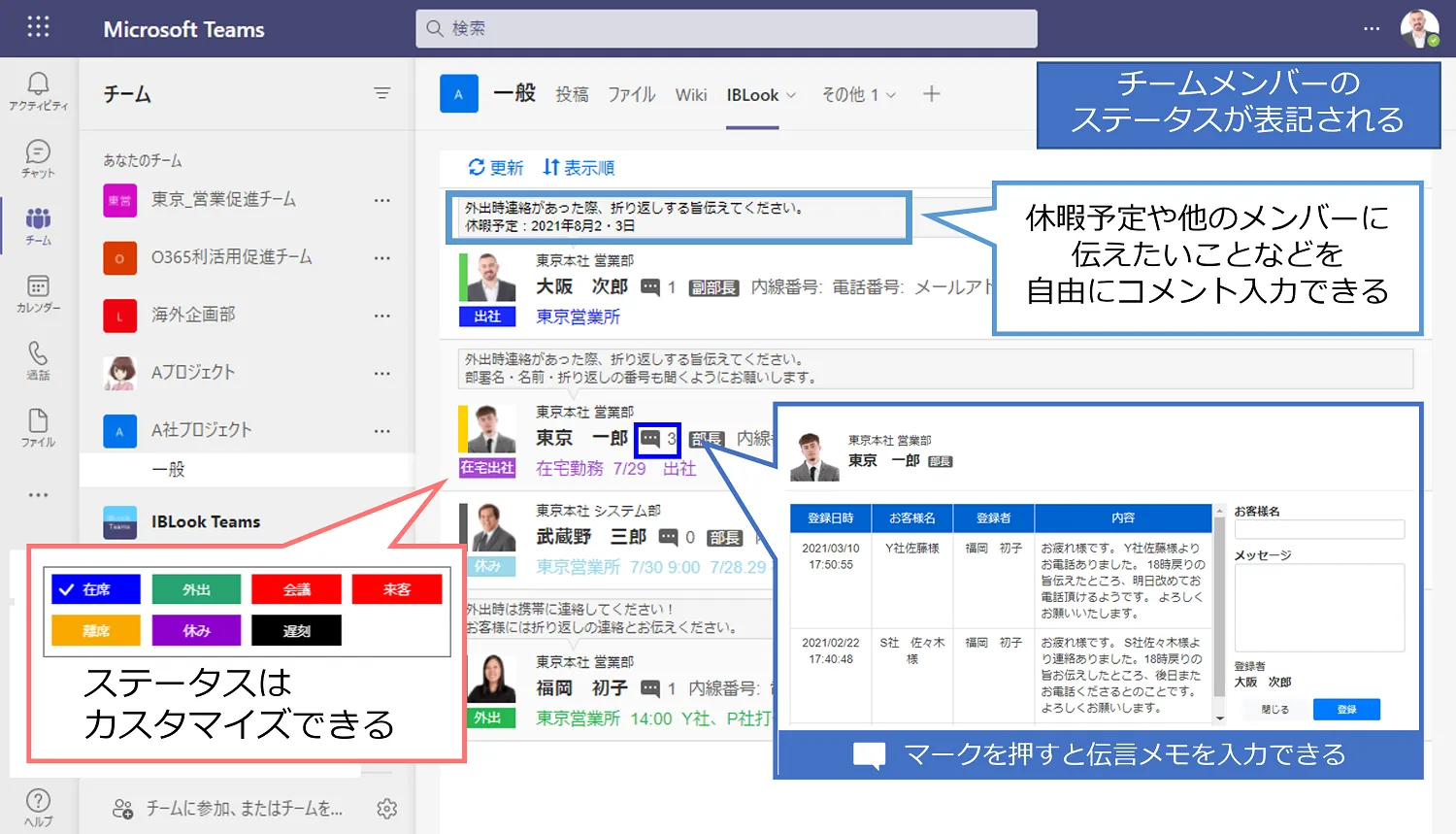
Task: Open the Calls (通話) sidebar icon
Action: [x=38, y=360]
